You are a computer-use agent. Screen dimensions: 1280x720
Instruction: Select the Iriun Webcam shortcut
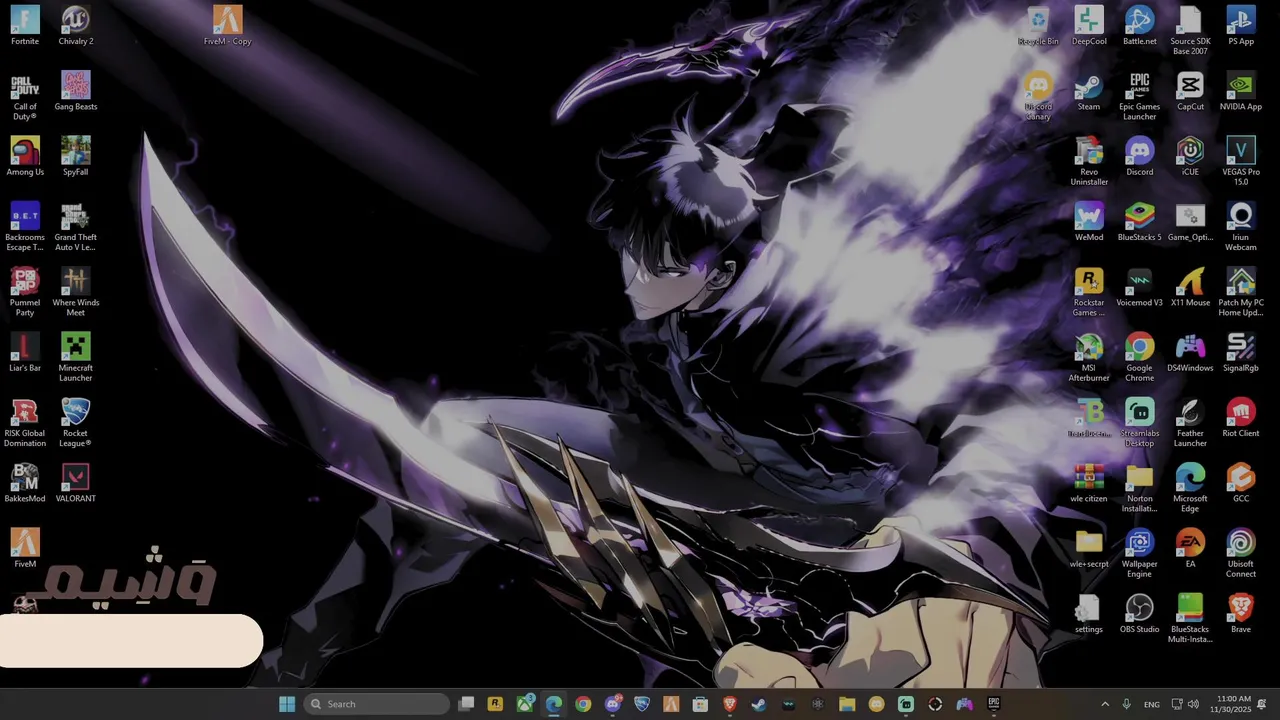tap(1241, 227)
